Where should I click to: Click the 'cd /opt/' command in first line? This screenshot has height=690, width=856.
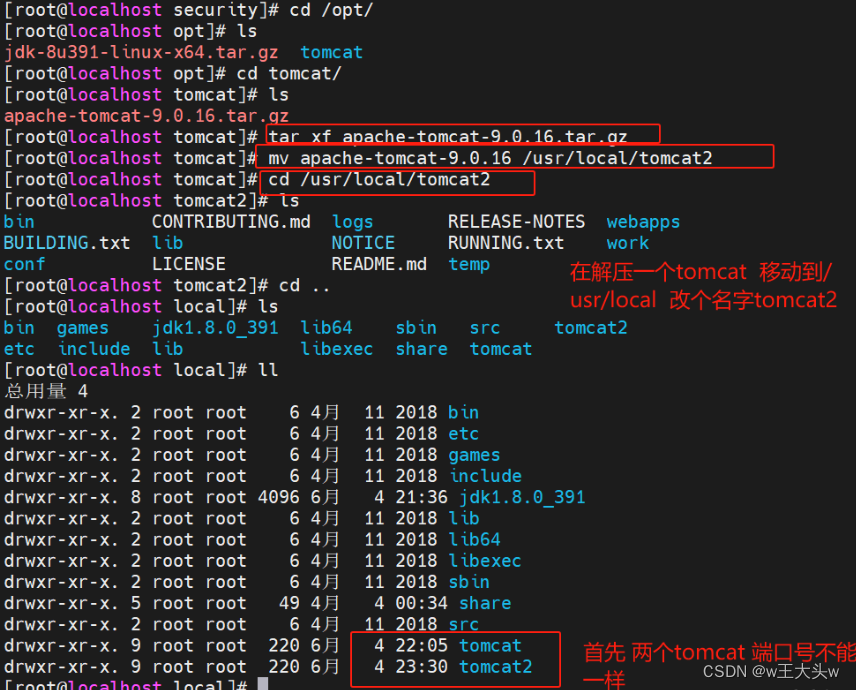[331, 10]
